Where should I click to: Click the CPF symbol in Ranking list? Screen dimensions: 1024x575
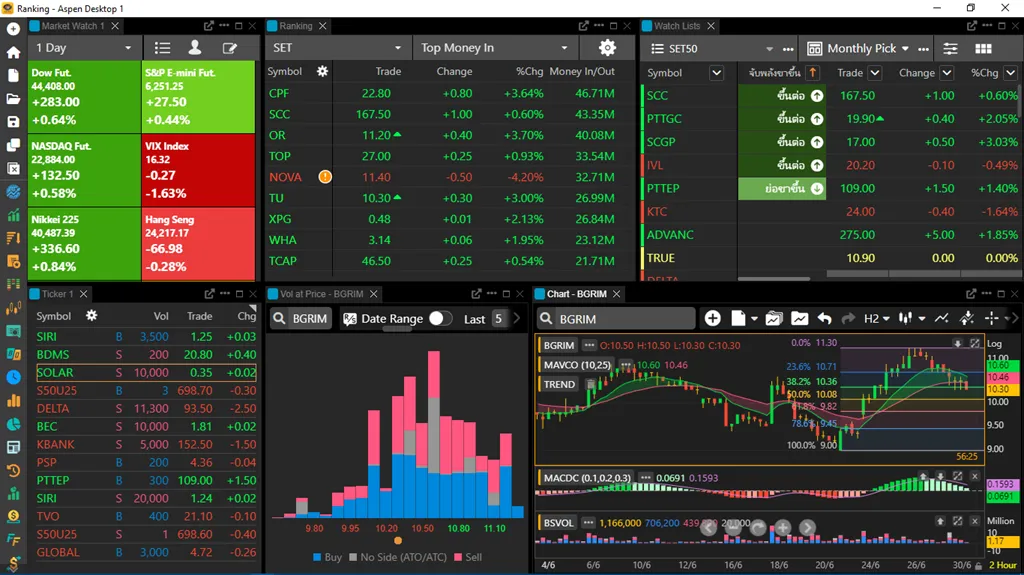pos(279,93)
